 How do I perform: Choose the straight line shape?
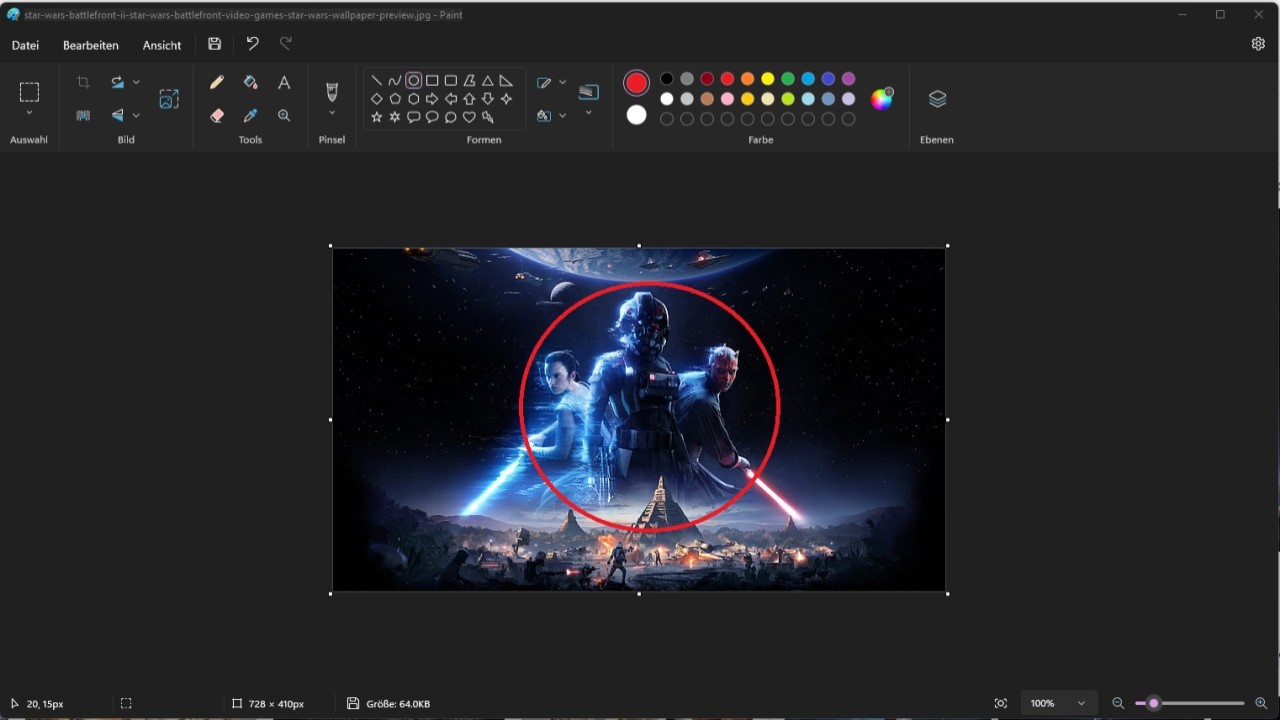[x=376, y=81]
